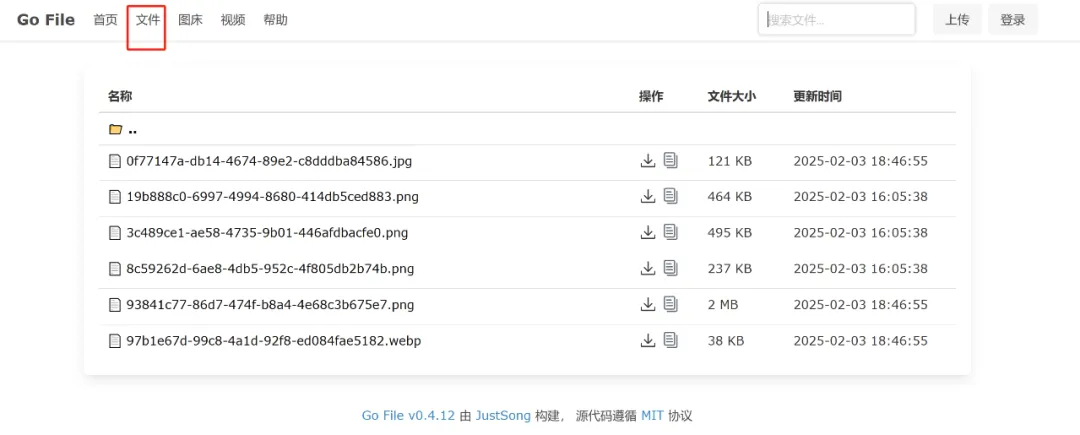
Task: Click the 名称 column header
Action: (x=120, y=96)
